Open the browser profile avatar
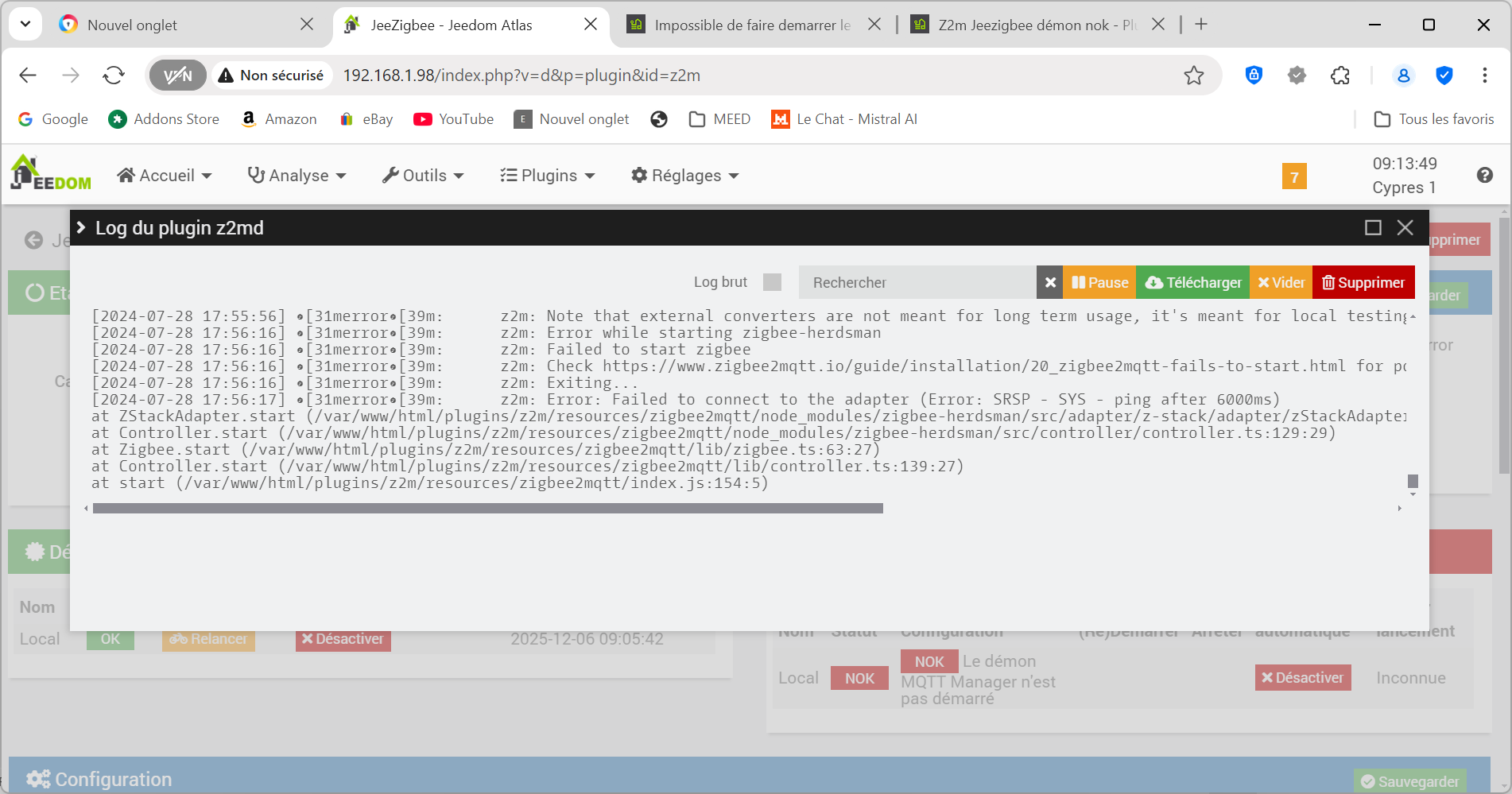This screenshot has height=794, width=1512. [1403, 76]
